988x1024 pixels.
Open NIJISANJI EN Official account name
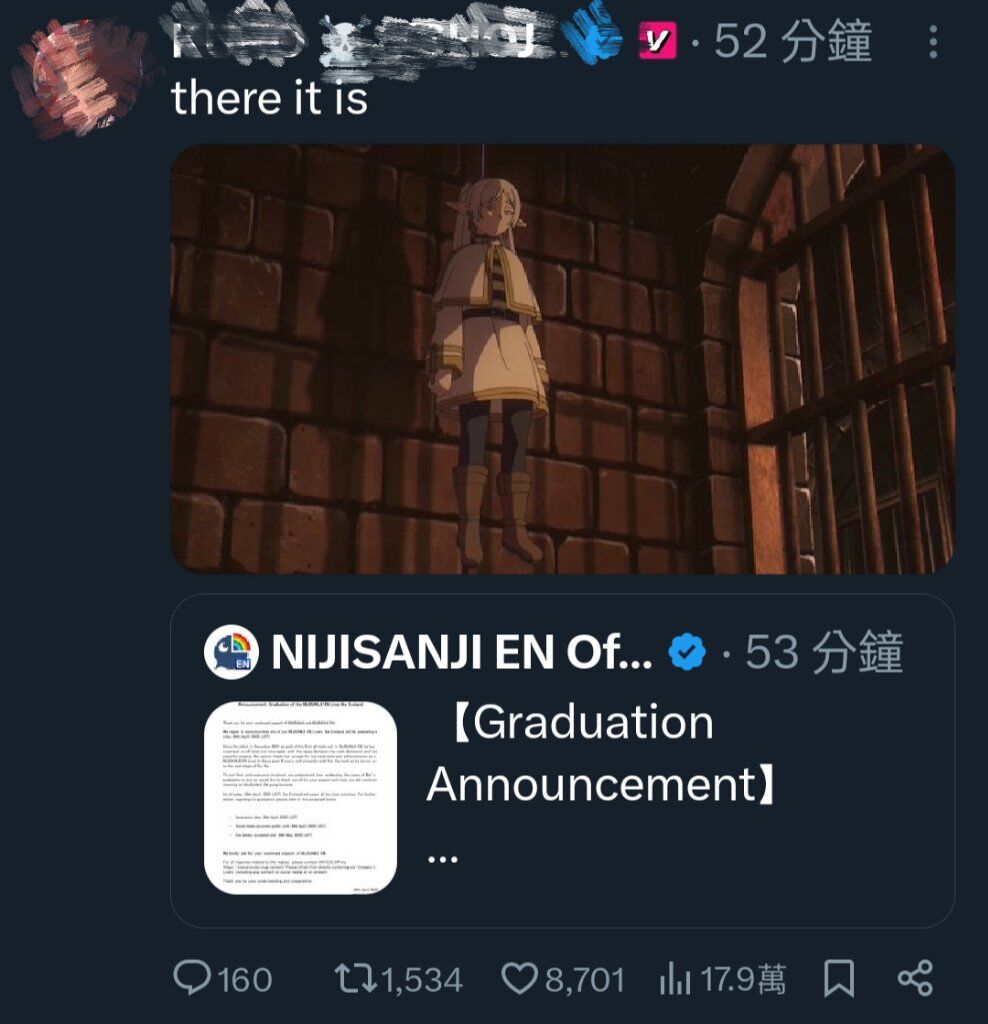tap(462, 652)
